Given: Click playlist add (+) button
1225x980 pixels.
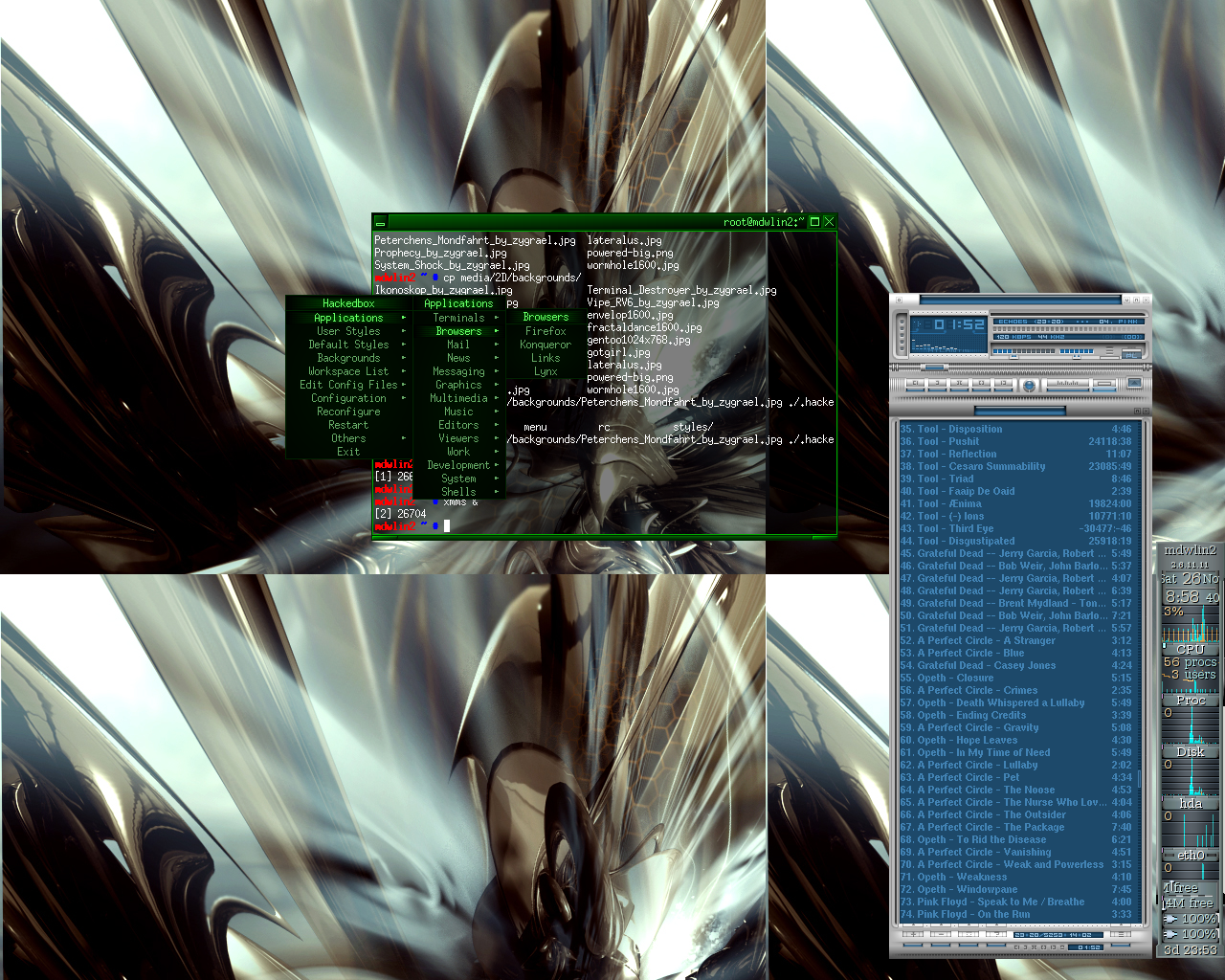Looking at the screenshot, I should [x=913, y=934].
